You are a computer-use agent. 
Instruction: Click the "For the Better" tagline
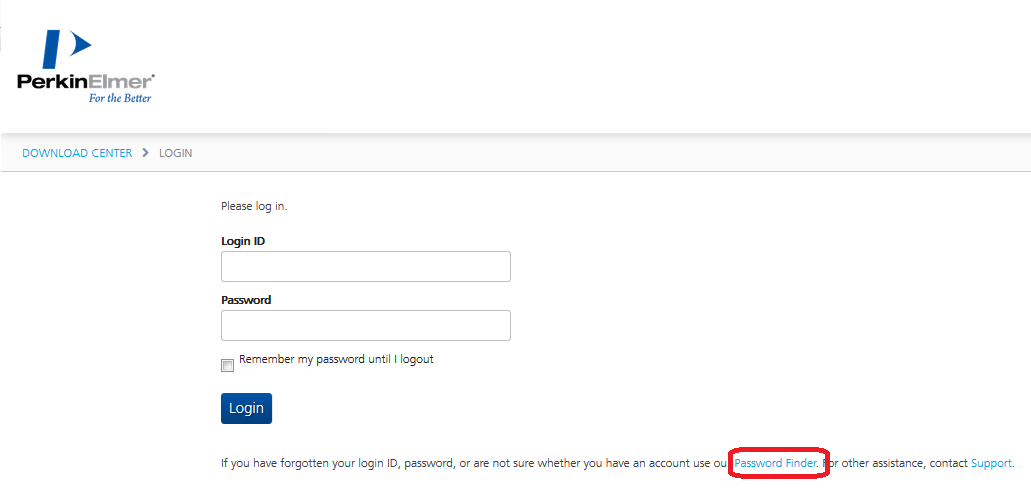coord(120,98)
